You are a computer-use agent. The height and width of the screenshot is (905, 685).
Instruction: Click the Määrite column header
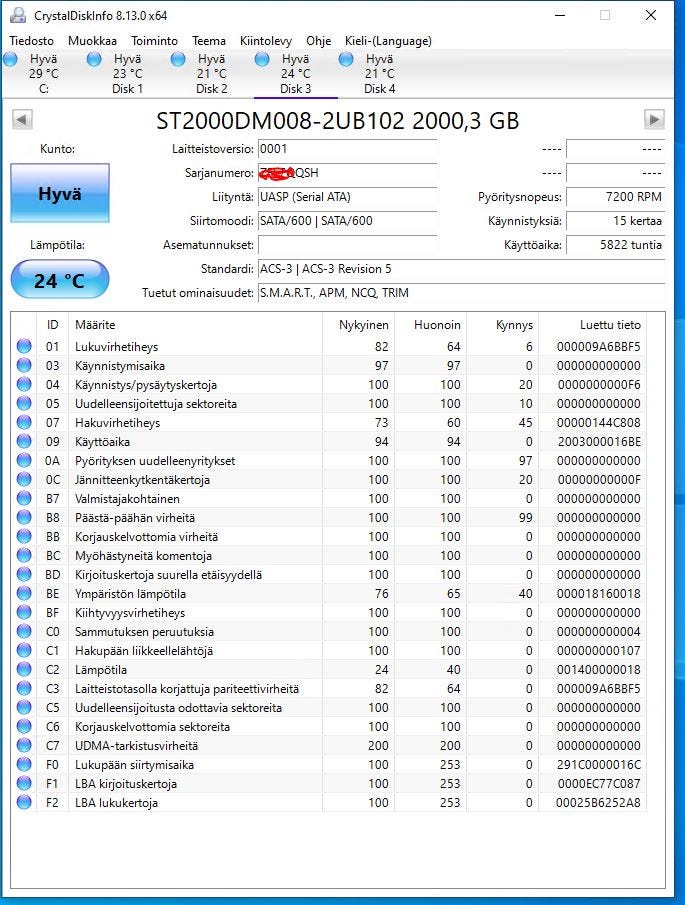point(195,325)
